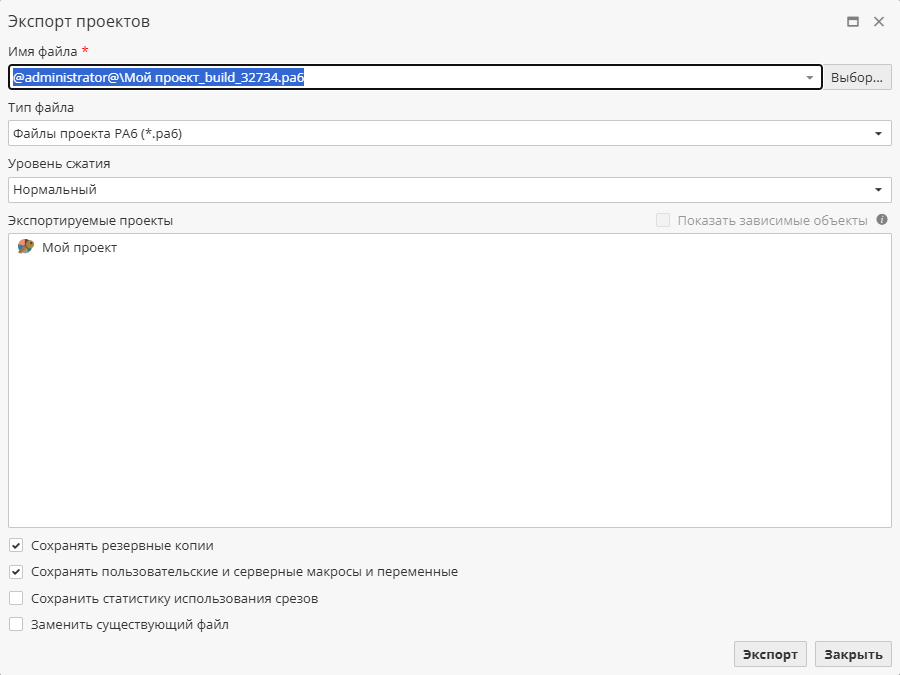Disable Сохранять резервные копии
Image resolution: width=900 pixels, height=675 pixels.
(16, 545)
